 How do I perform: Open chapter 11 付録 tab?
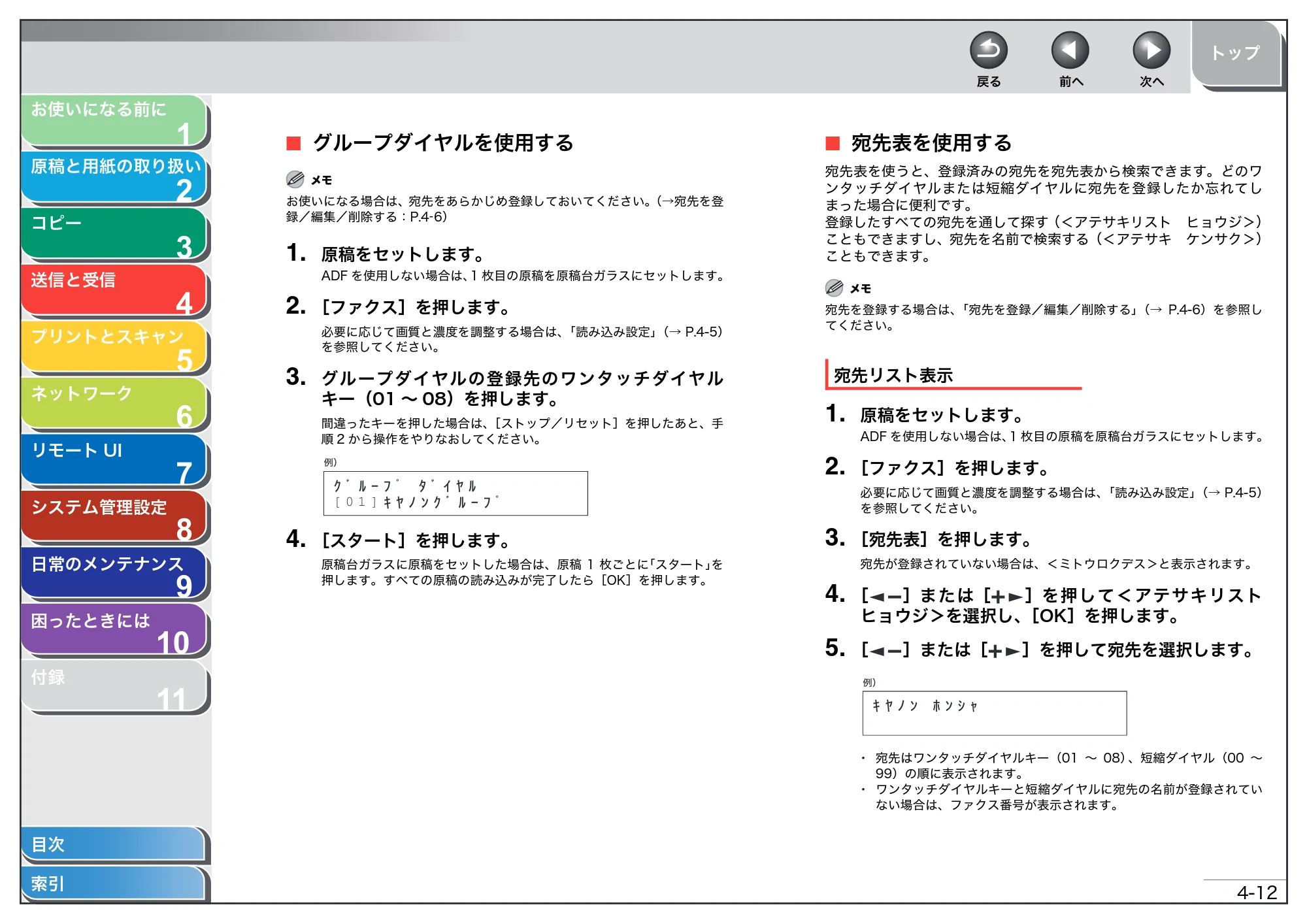[114, 687]
